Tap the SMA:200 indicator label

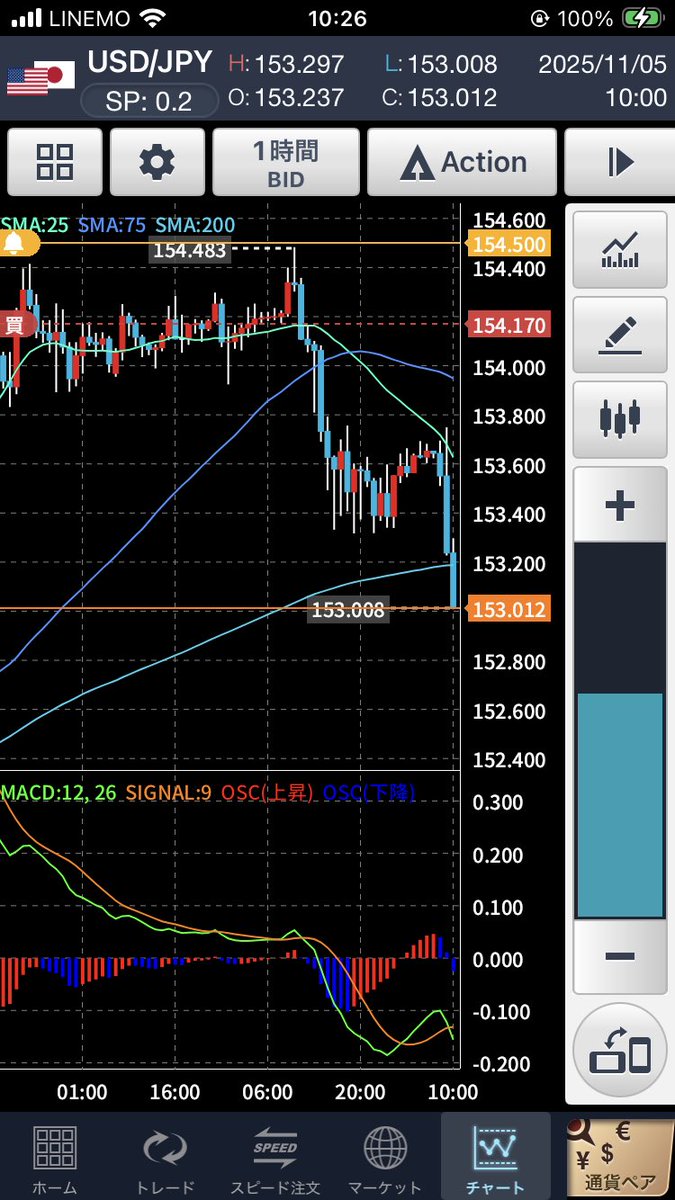tap(194, 225)
